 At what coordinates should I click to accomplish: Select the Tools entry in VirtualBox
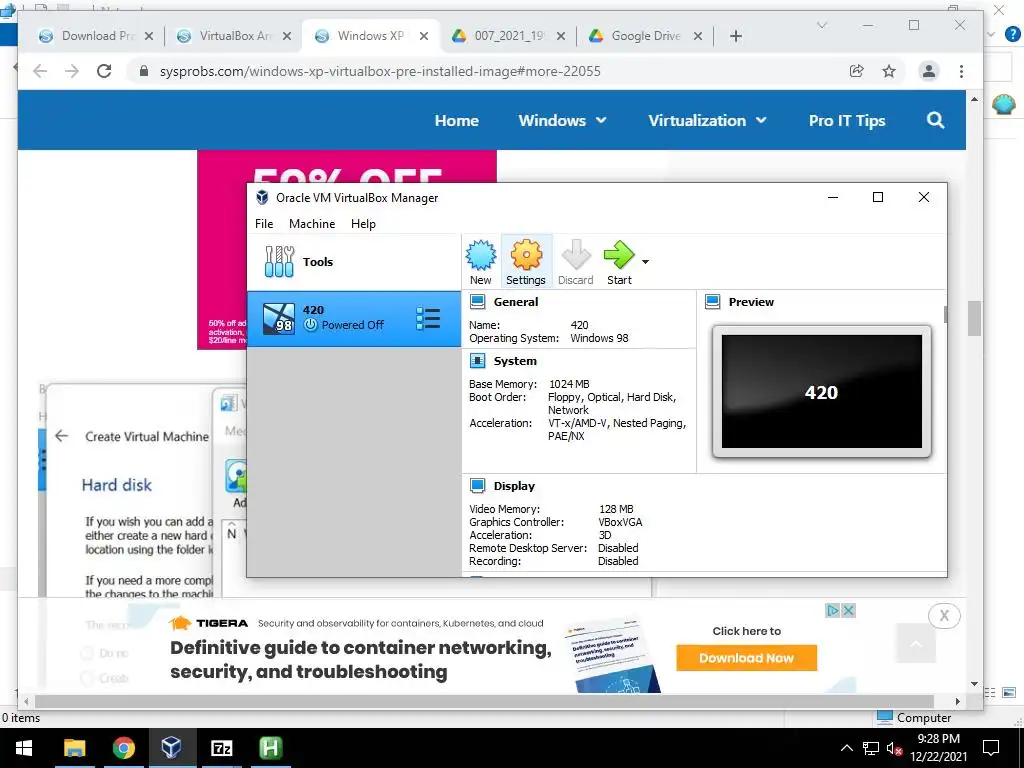click(x=354, y=262)
